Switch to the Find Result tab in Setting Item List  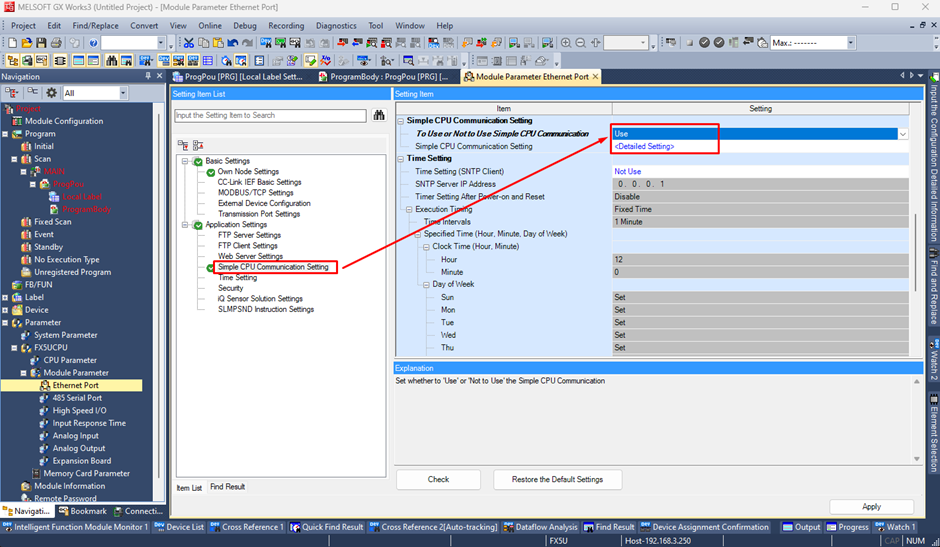point(227,487)
